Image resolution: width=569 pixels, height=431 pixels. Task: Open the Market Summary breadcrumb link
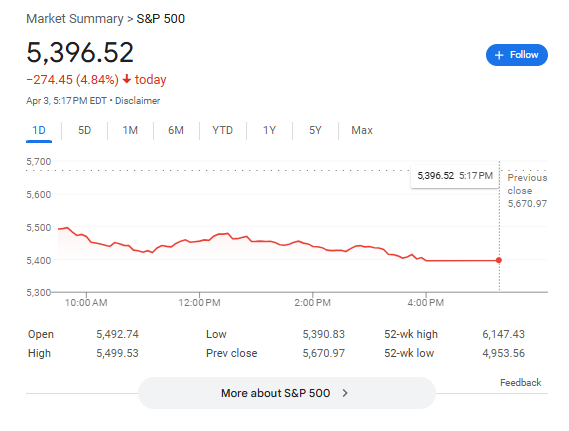(75, 19)
